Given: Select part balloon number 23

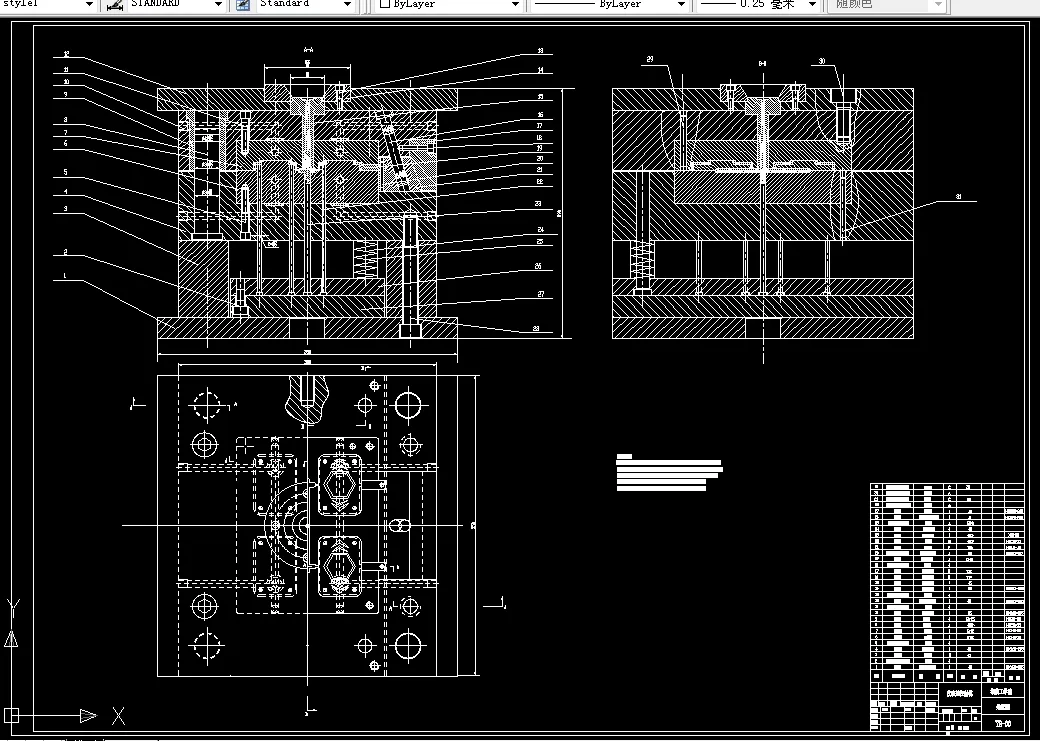Looking at the screenshot, I should click(538, 204).
